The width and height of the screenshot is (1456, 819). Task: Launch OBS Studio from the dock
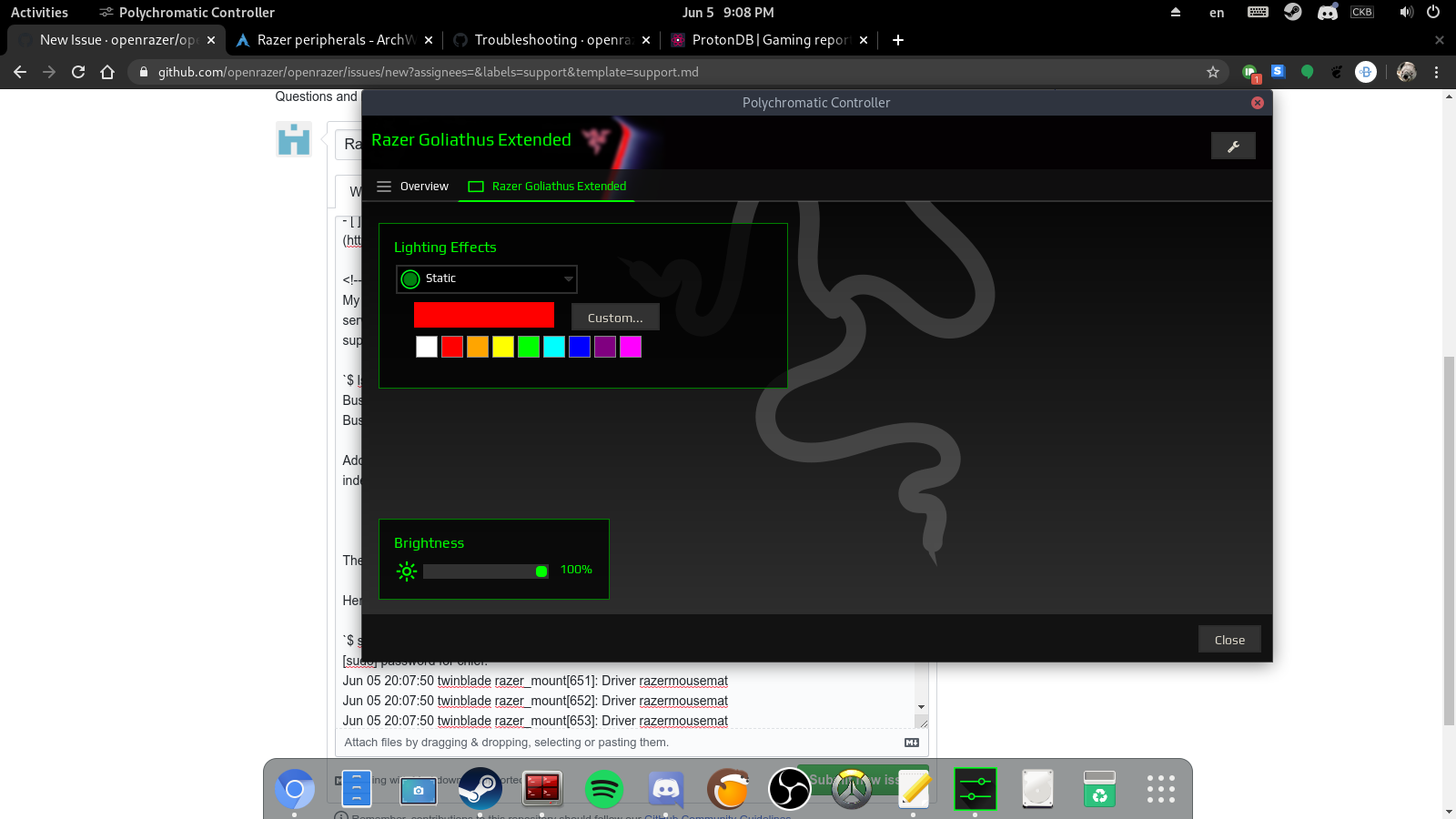790,789
